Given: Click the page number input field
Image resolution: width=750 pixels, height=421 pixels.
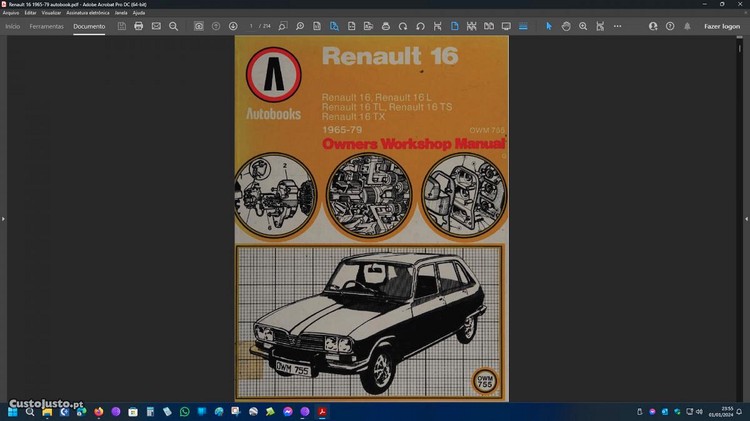Looking at the screenshot, I should pyautogui.click(x=251, y=26).
